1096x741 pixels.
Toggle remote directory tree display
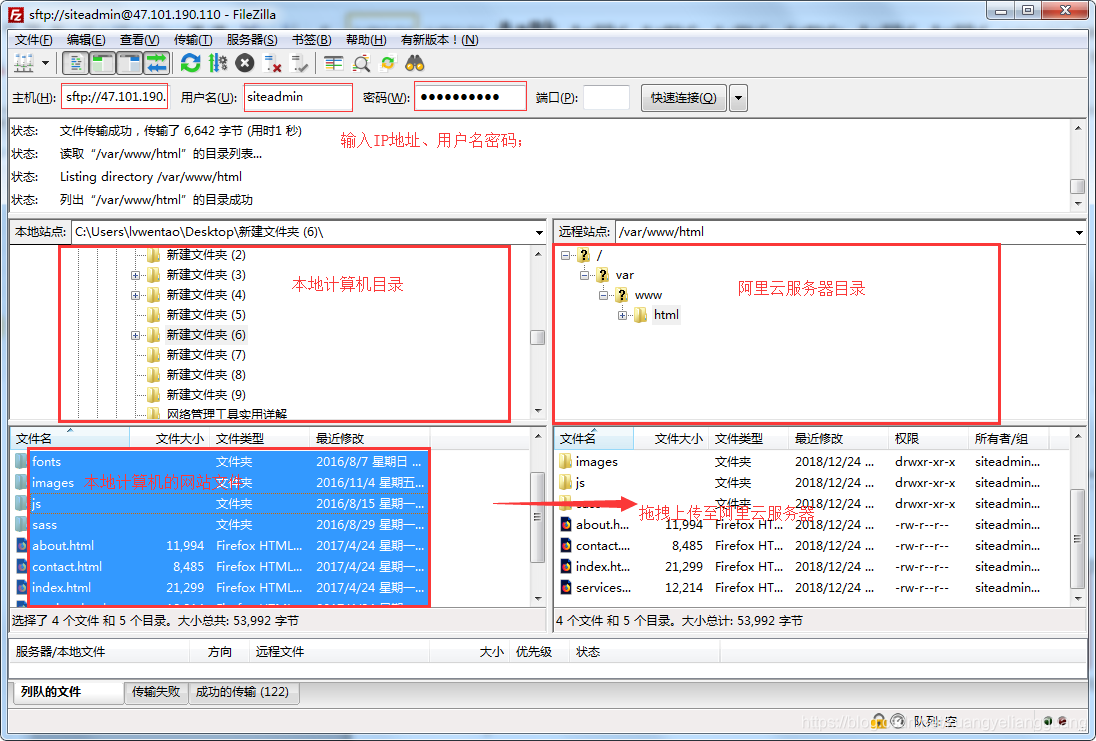pos(129,63)
